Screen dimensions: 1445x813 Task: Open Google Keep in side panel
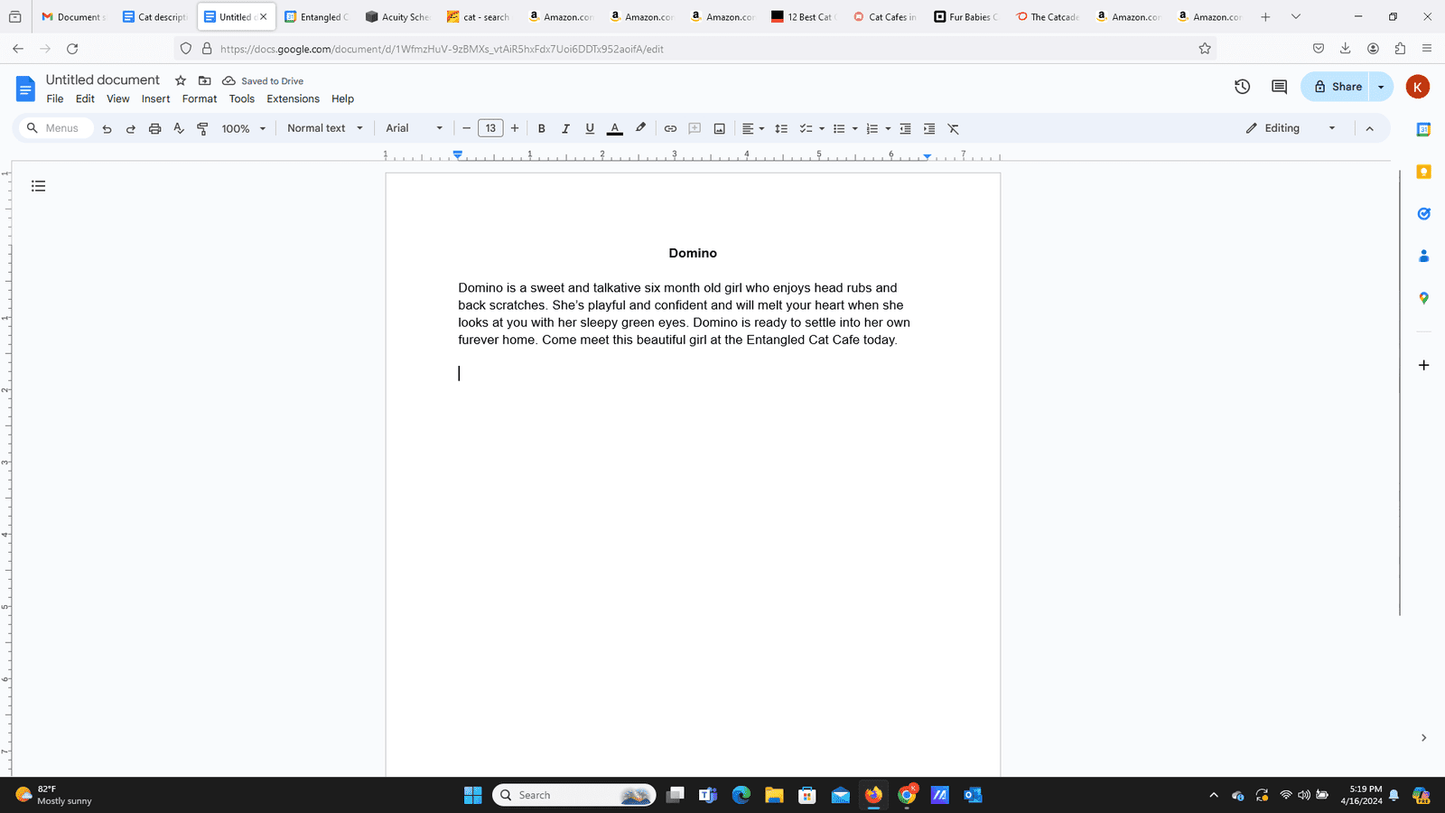[x=1424, y=172]
